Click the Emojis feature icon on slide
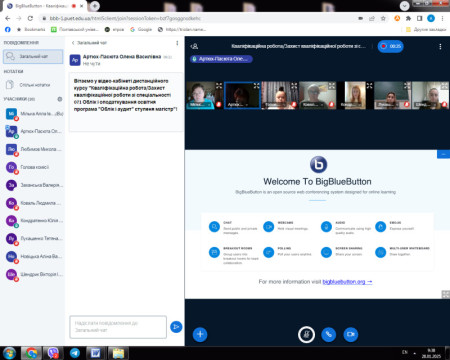This screenshot has height=360, width=450. pos(380,227)
